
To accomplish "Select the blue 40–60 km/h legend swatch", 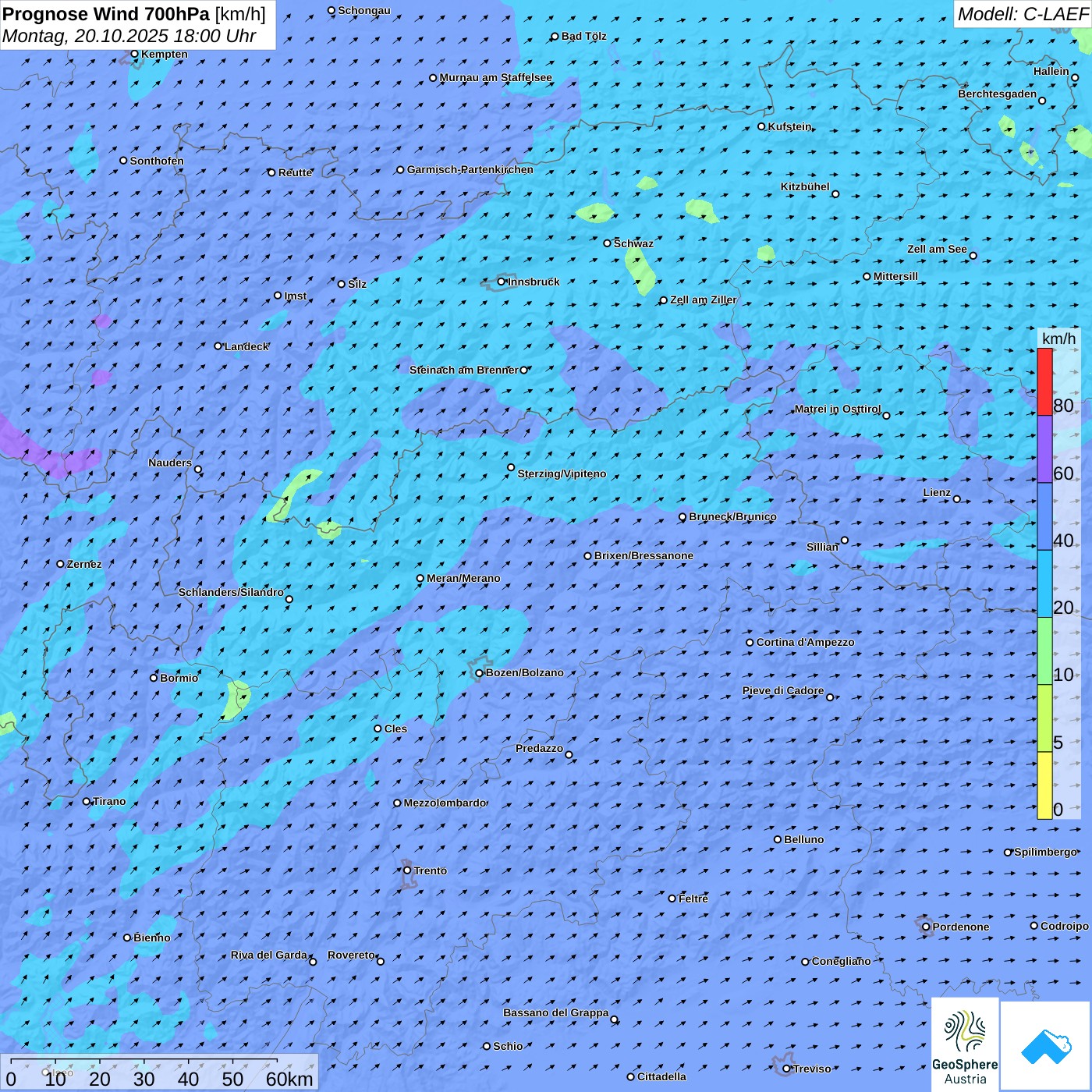I will tap(1044, 516).
